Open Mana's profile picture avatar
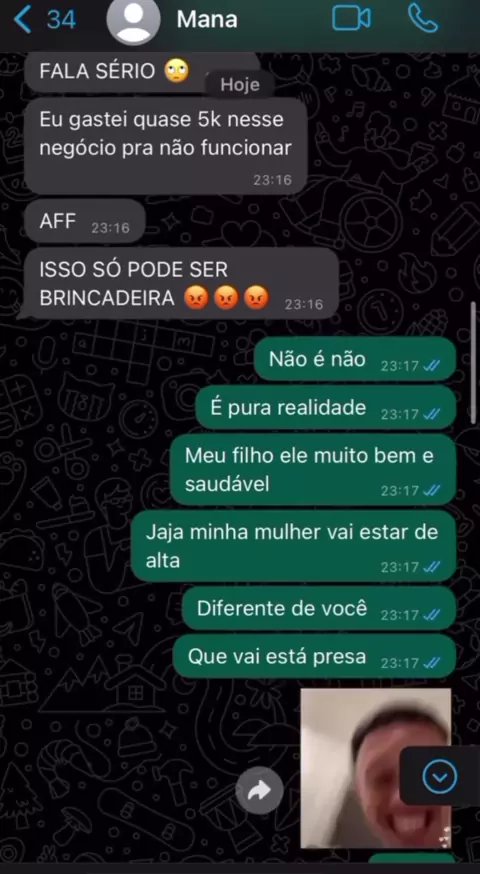 [x=133, y=20]
